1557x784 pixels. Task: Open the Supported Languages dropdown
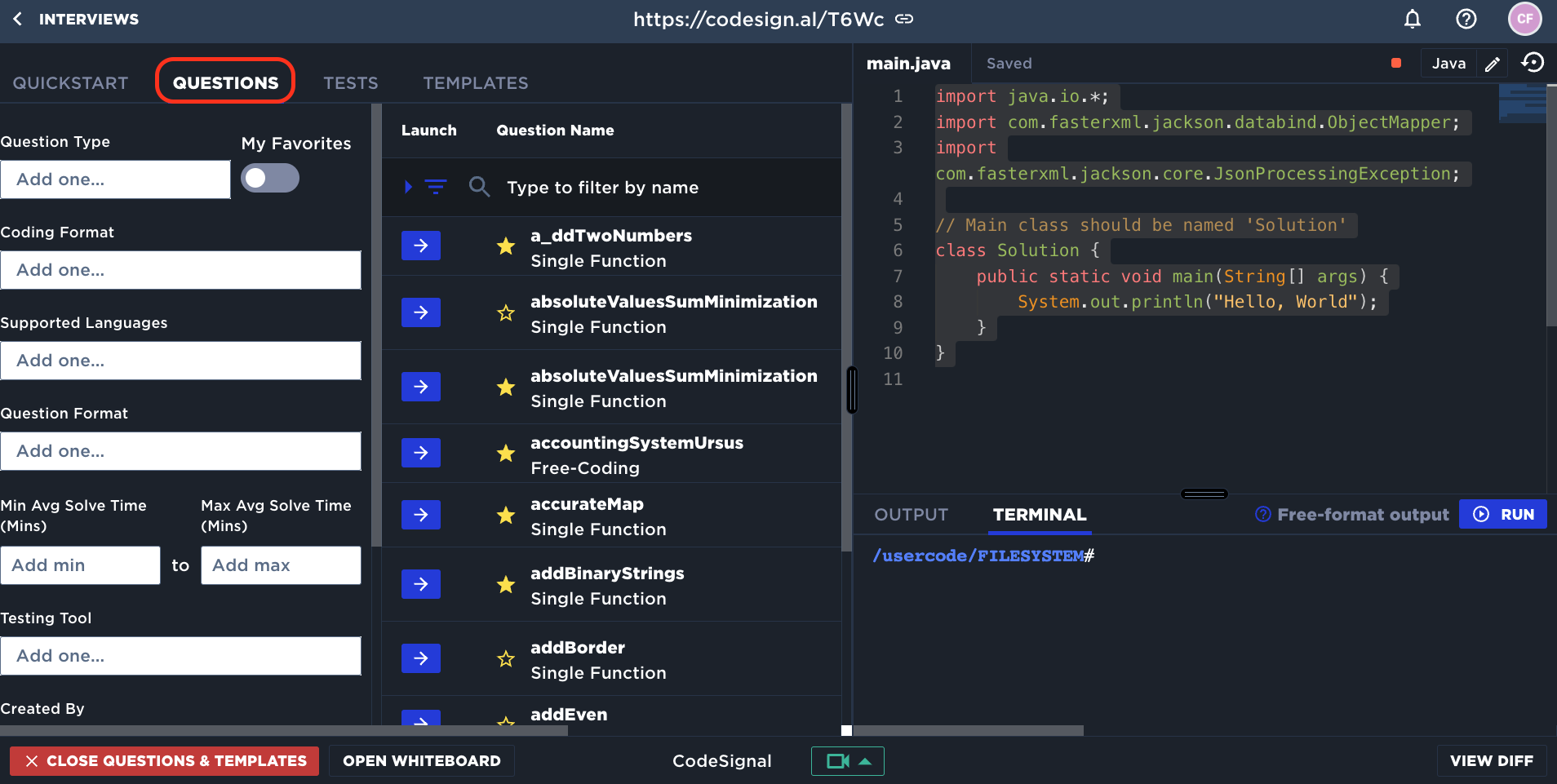pos(180,361)
